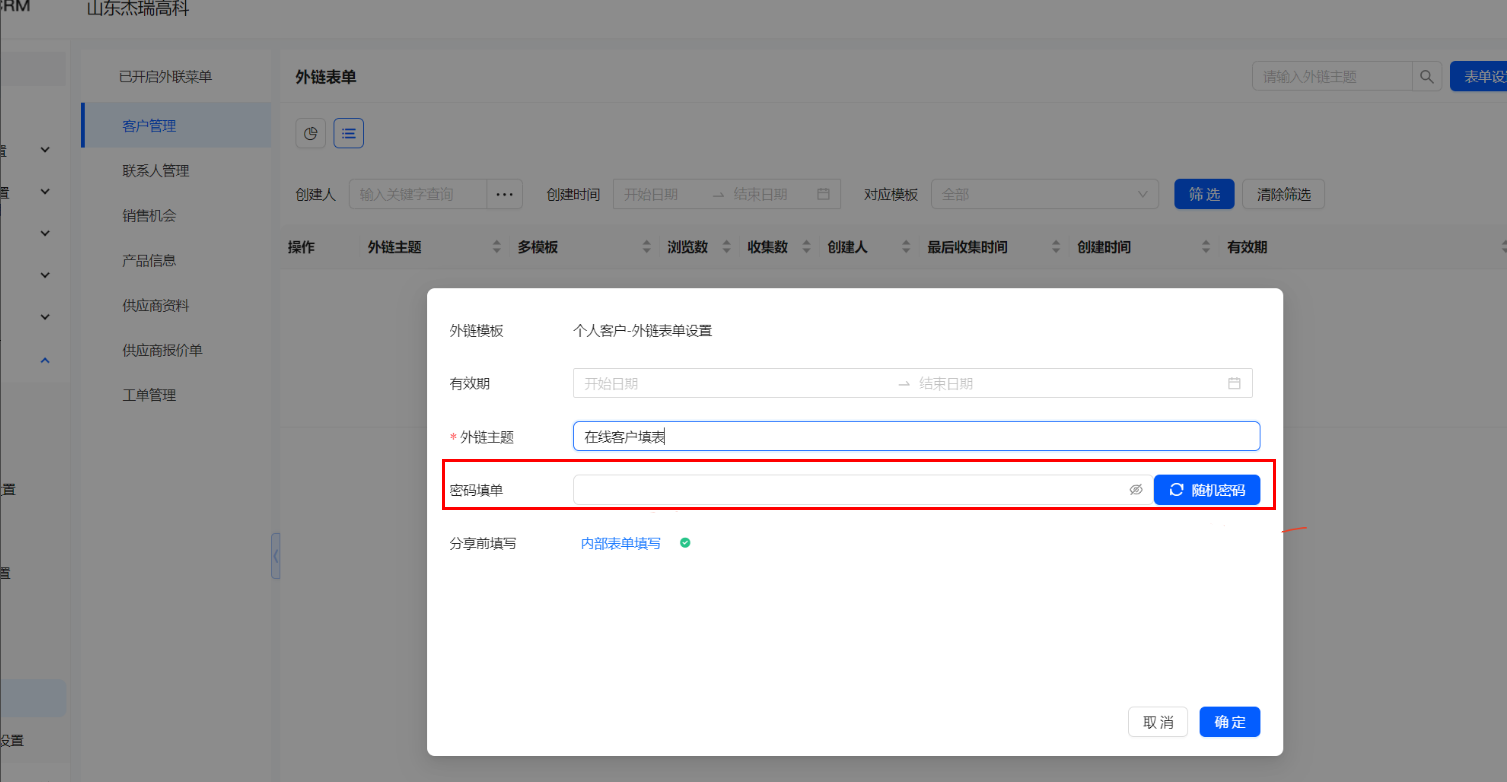This screenshot has width=1507, height=782.
Task: Click calendar icon in 有效期 field
Action: (x=1234, y=383)
